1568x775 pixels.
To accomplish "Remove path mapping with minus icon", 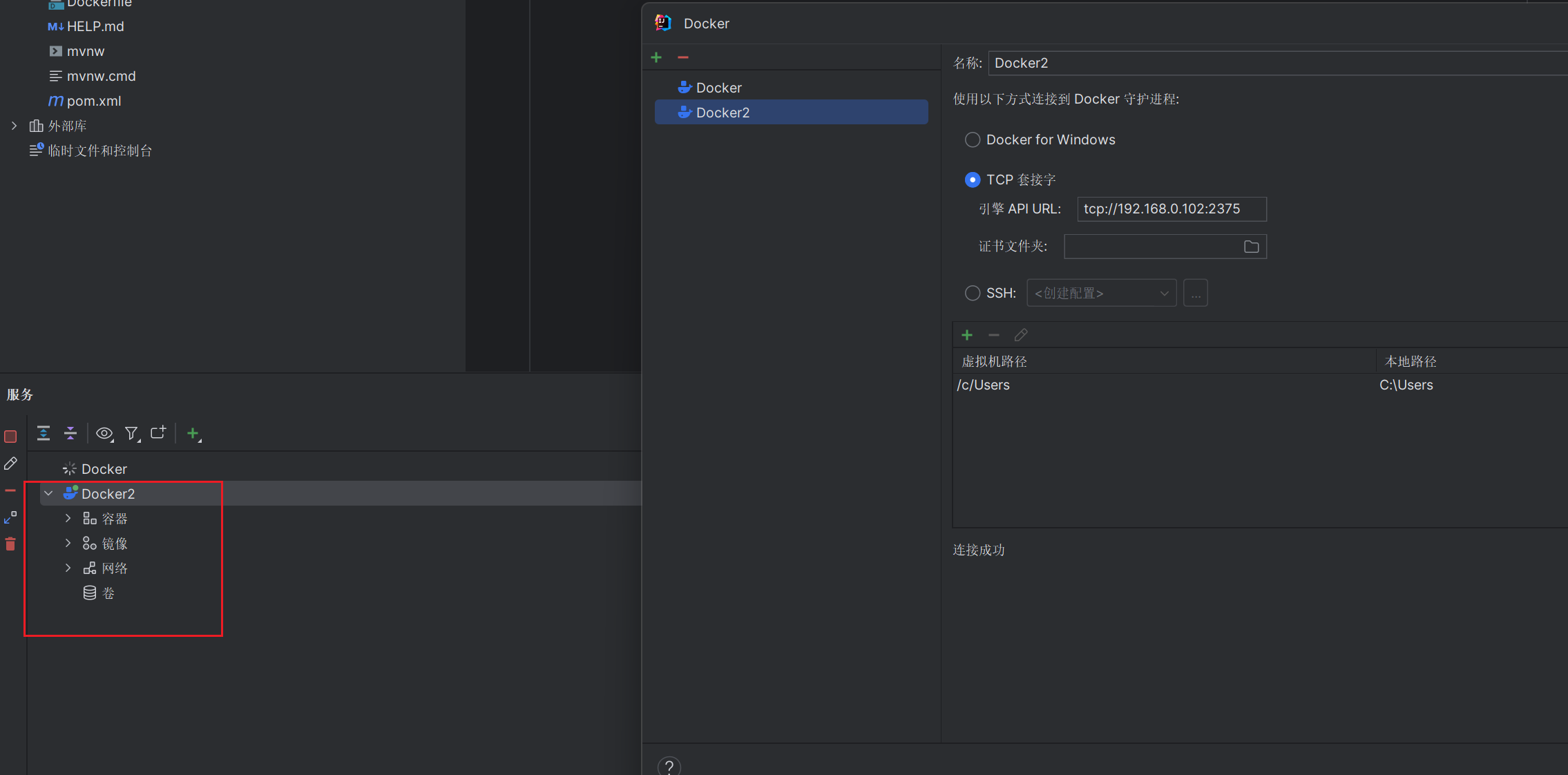I will click(994, 335).
